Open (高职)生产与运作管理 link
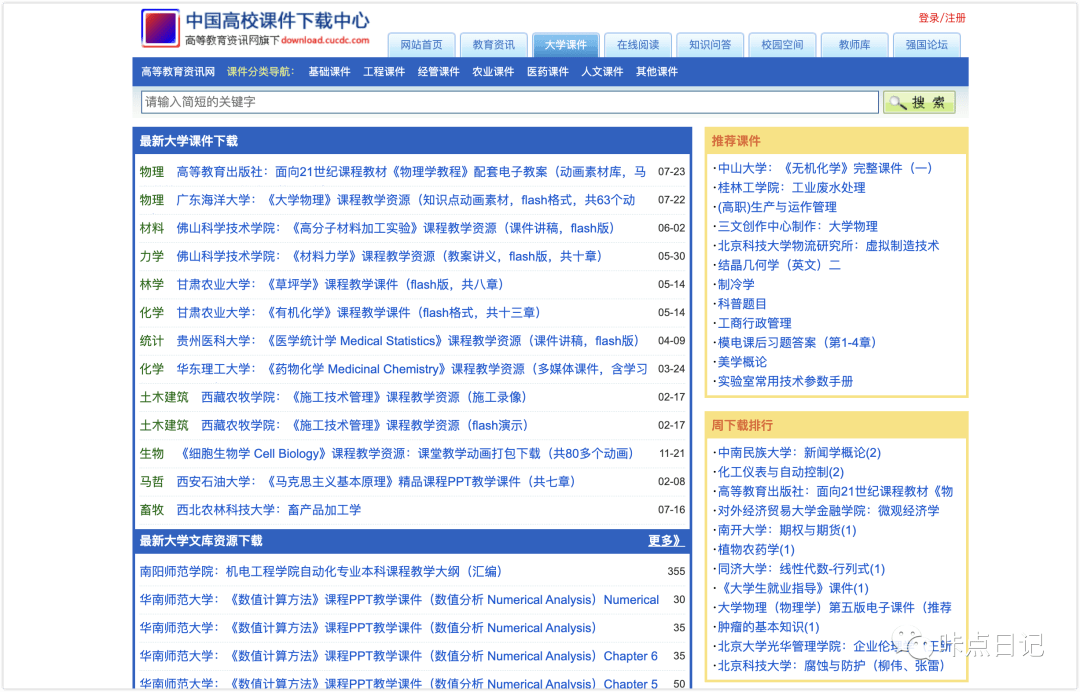Viewport: 1080px width, 692px height. pyautogui.click(x=777, y=207)
